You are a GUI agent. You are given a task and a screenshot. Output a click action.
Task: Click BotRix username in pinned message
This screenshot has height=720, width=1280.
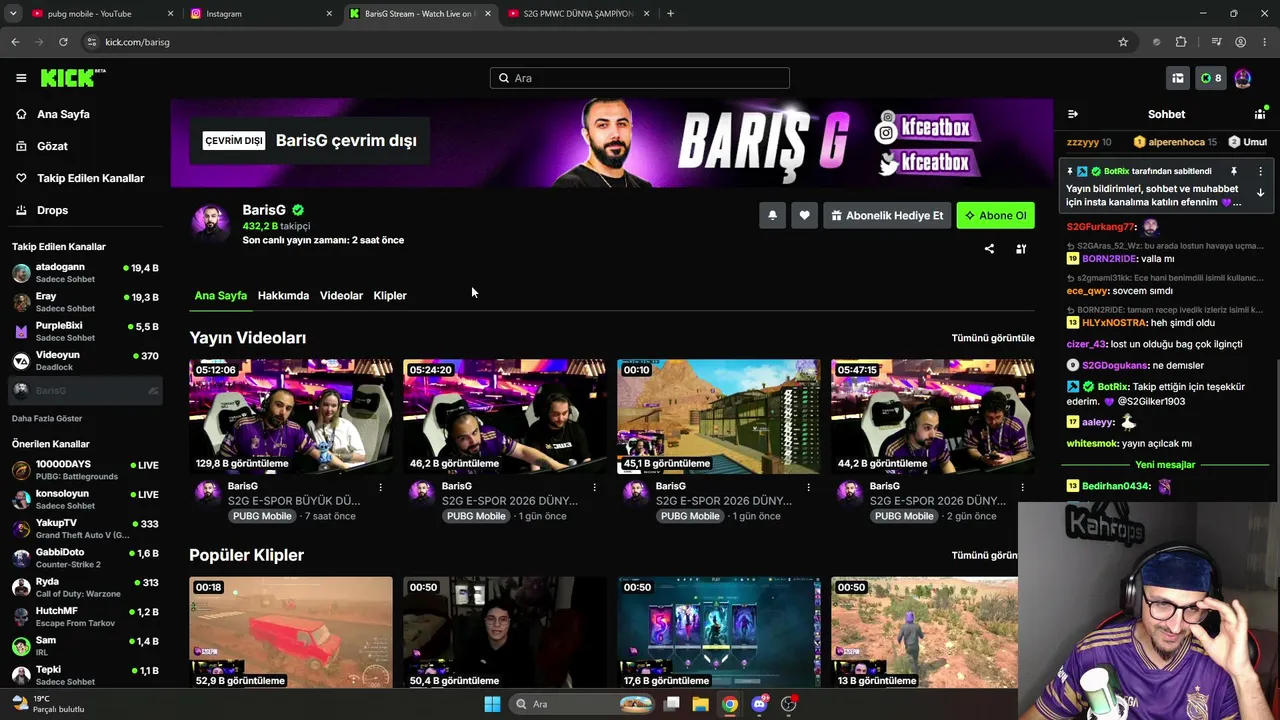[x=1116, y=172]
